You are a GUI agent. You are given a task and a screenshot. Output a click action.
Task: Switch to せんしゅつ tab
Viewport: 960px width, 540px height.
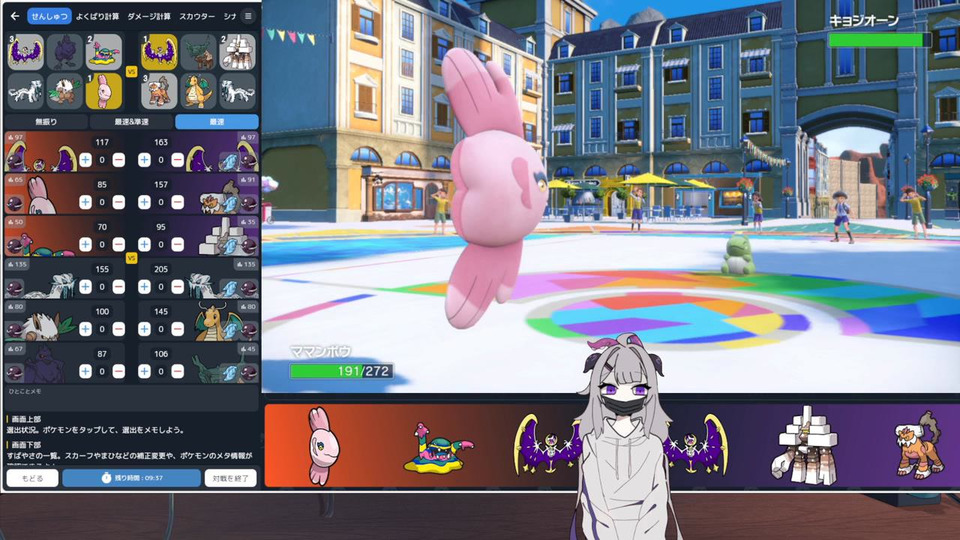49,17
